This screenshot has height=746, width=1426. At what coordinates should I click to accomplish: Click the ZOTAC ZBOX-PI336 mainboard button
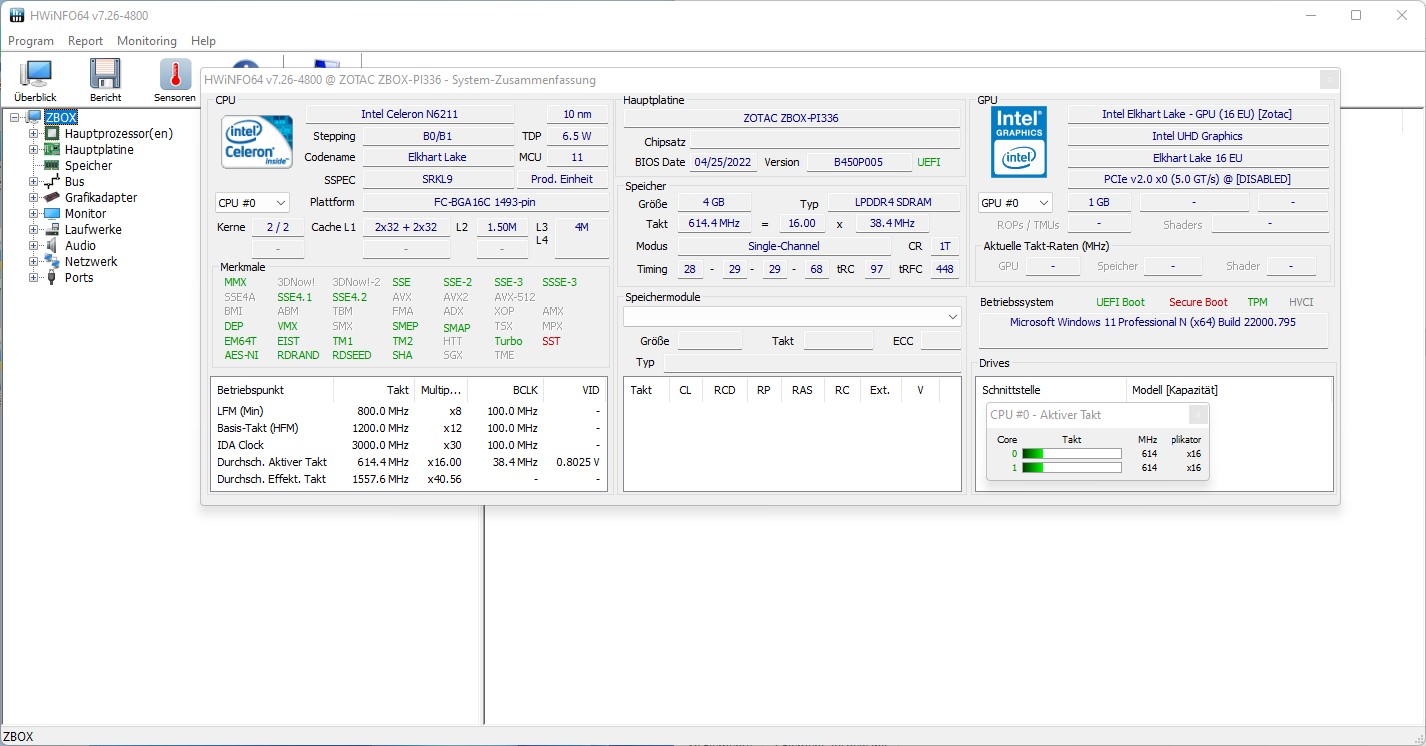pyautogui.click(x=791, y=118)
